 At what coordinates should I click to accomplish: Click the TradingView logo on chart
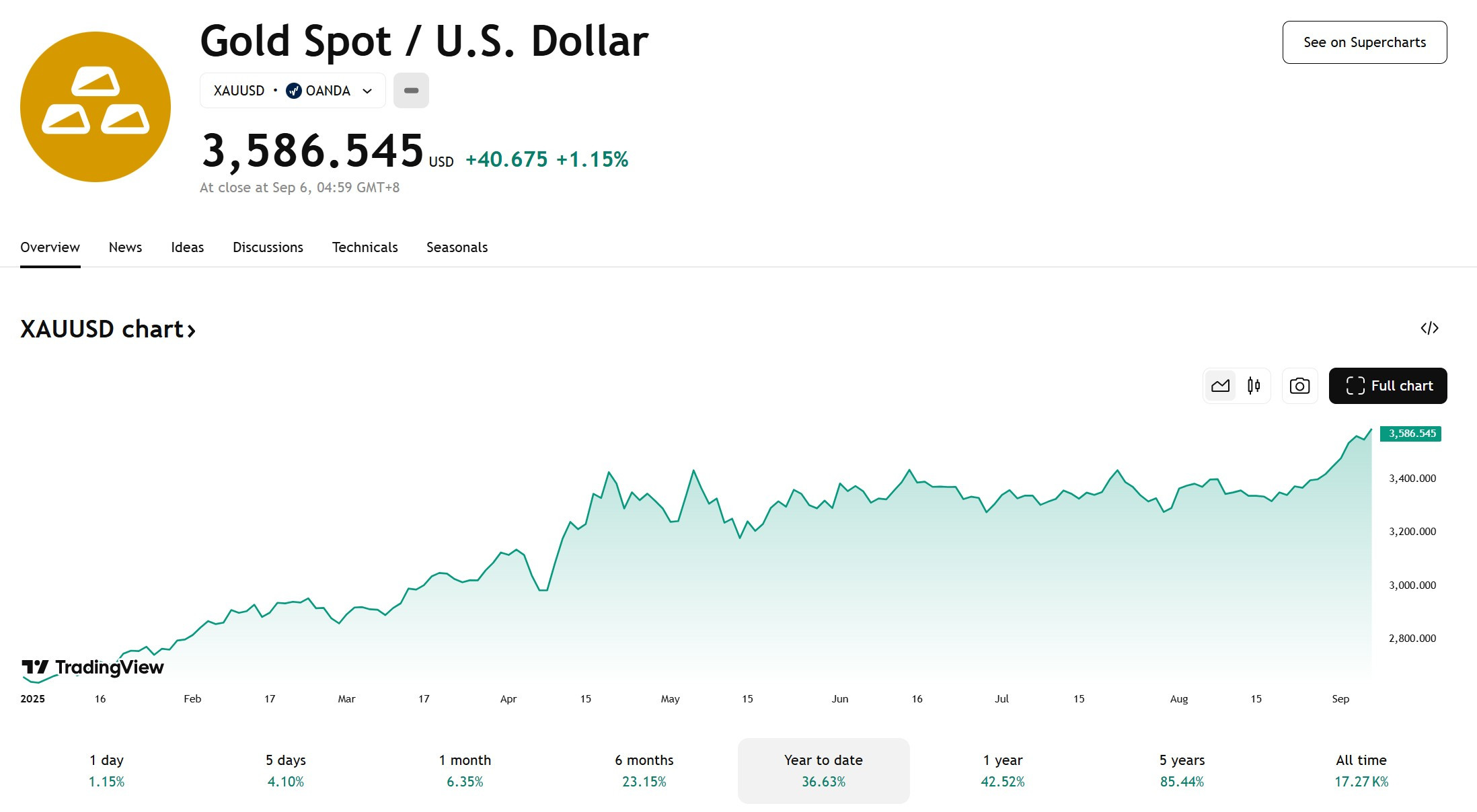93,667
